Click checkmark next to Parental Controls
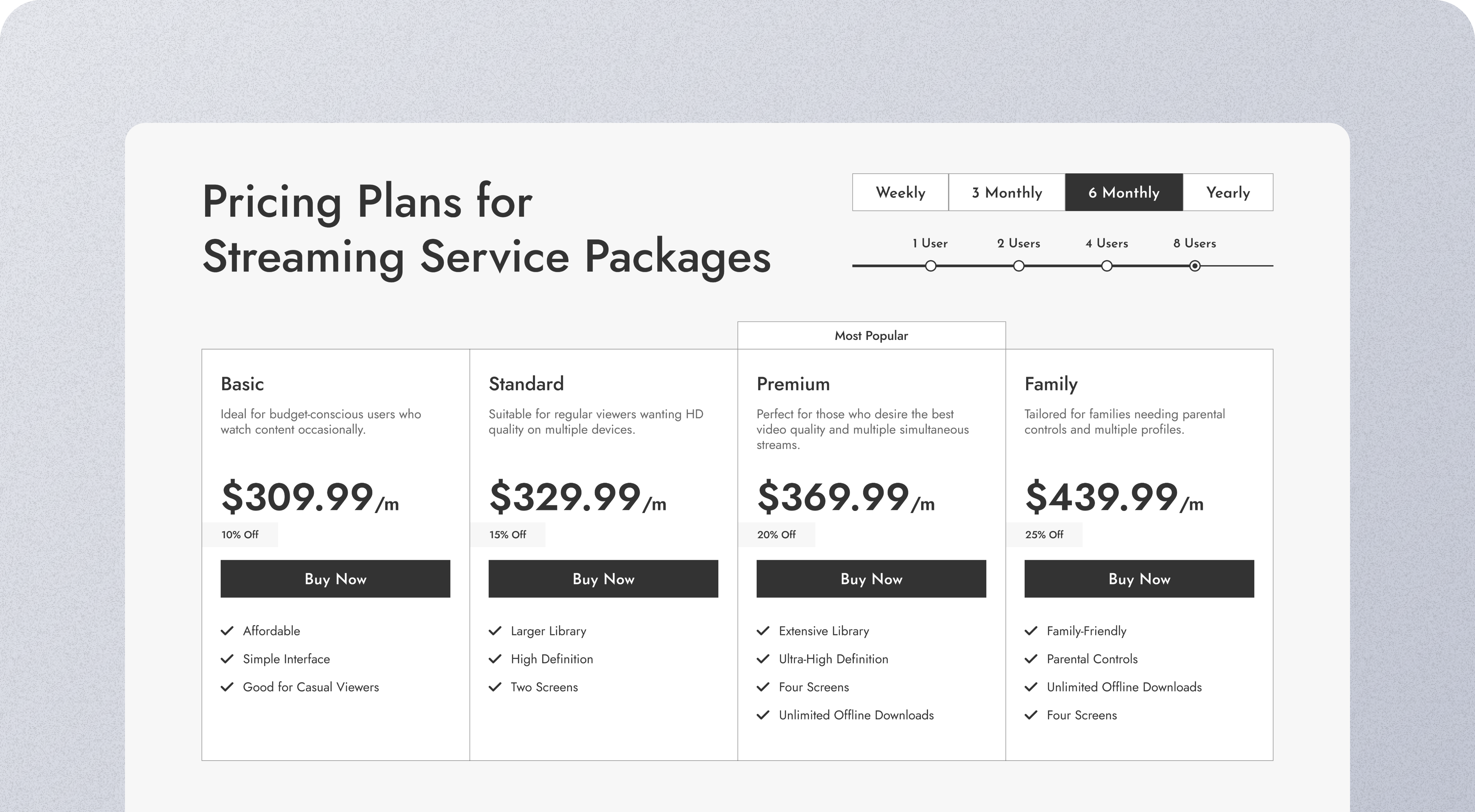 point(1031,659)
